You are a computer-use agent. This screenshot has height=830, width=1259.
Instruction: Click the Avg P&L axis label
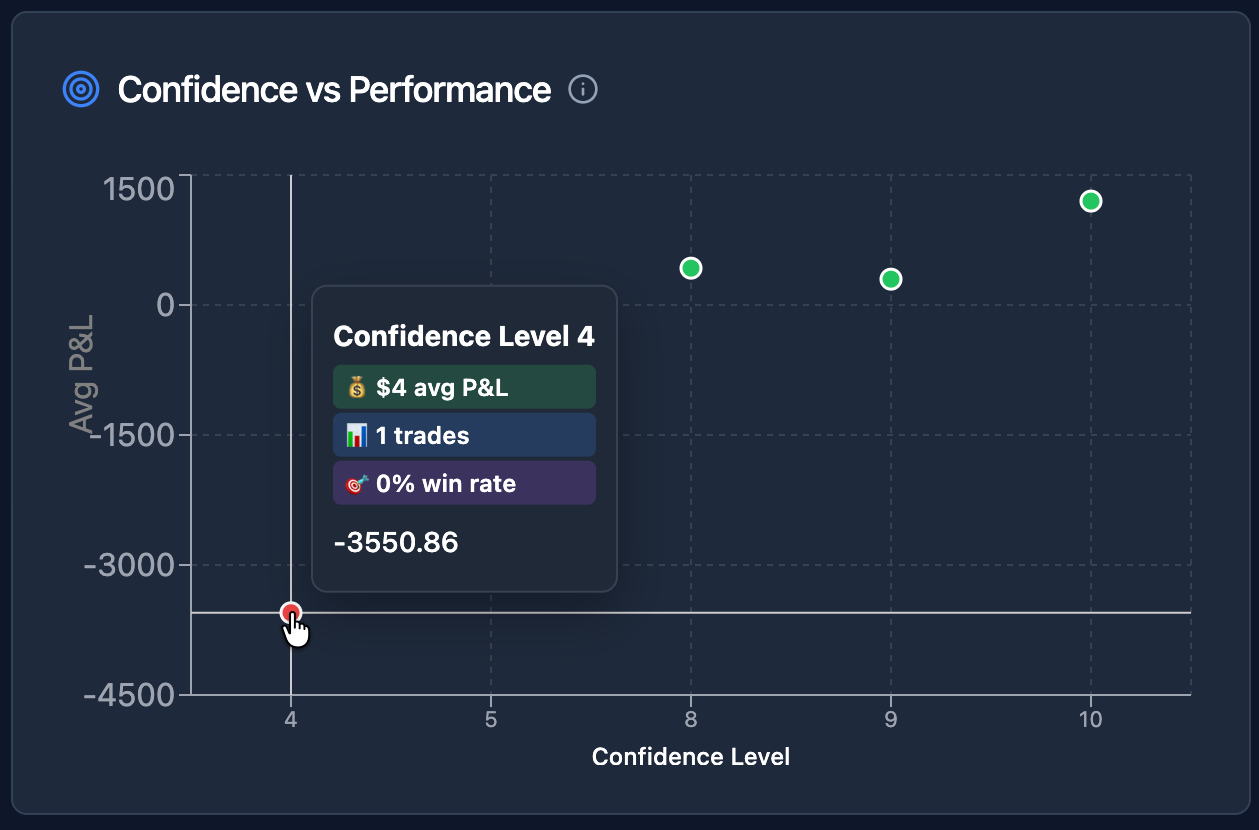[x=82, y=375]
